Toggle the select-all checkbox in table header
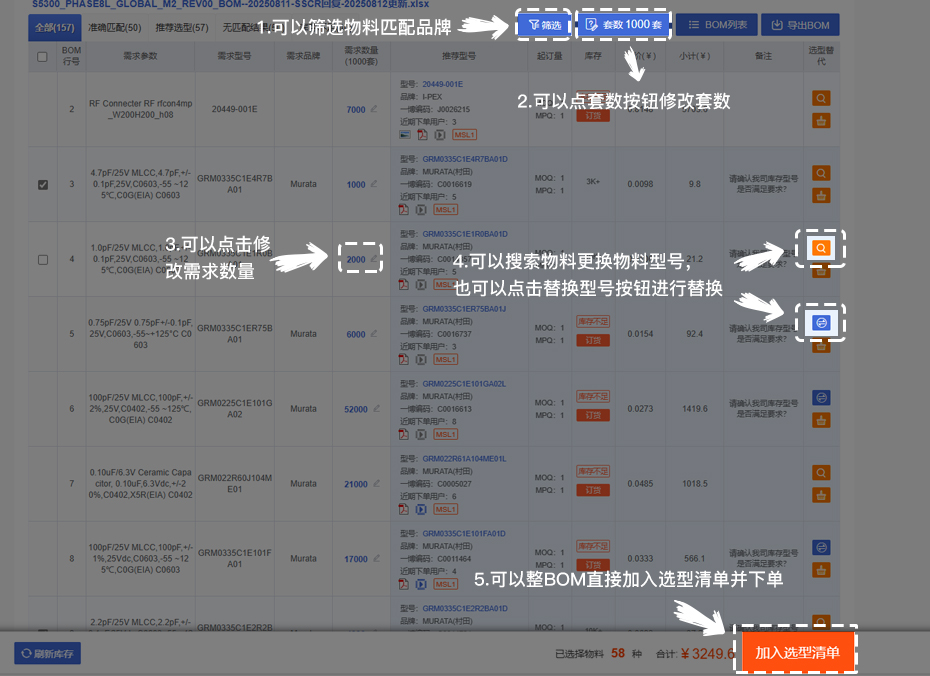The image size is (930, 676). (41, 57)
